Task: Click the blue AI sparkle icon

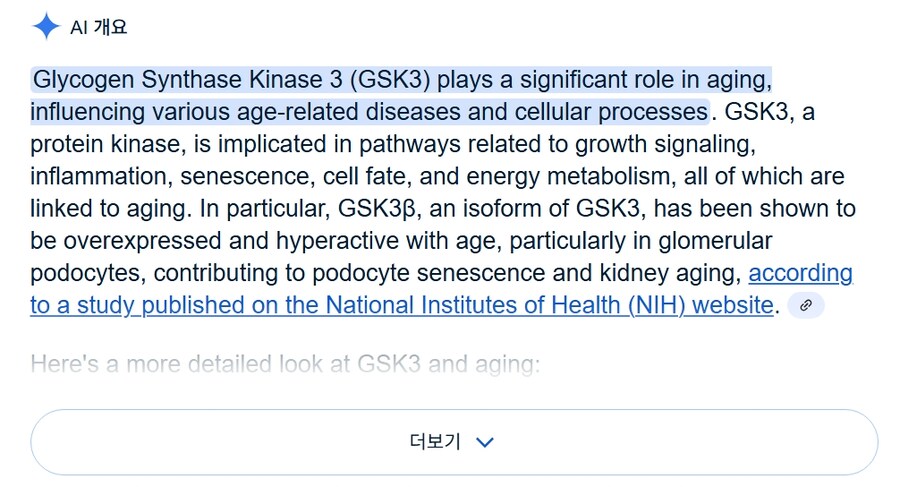Action: pyautogui.click(x=46, y=26)
